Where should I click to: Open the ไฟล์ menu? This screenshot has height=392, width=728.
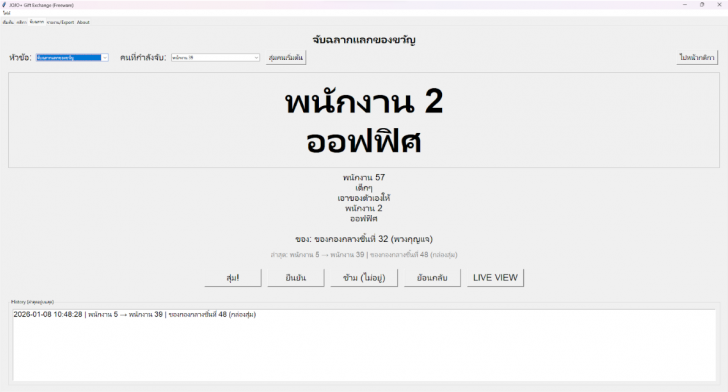6,13
